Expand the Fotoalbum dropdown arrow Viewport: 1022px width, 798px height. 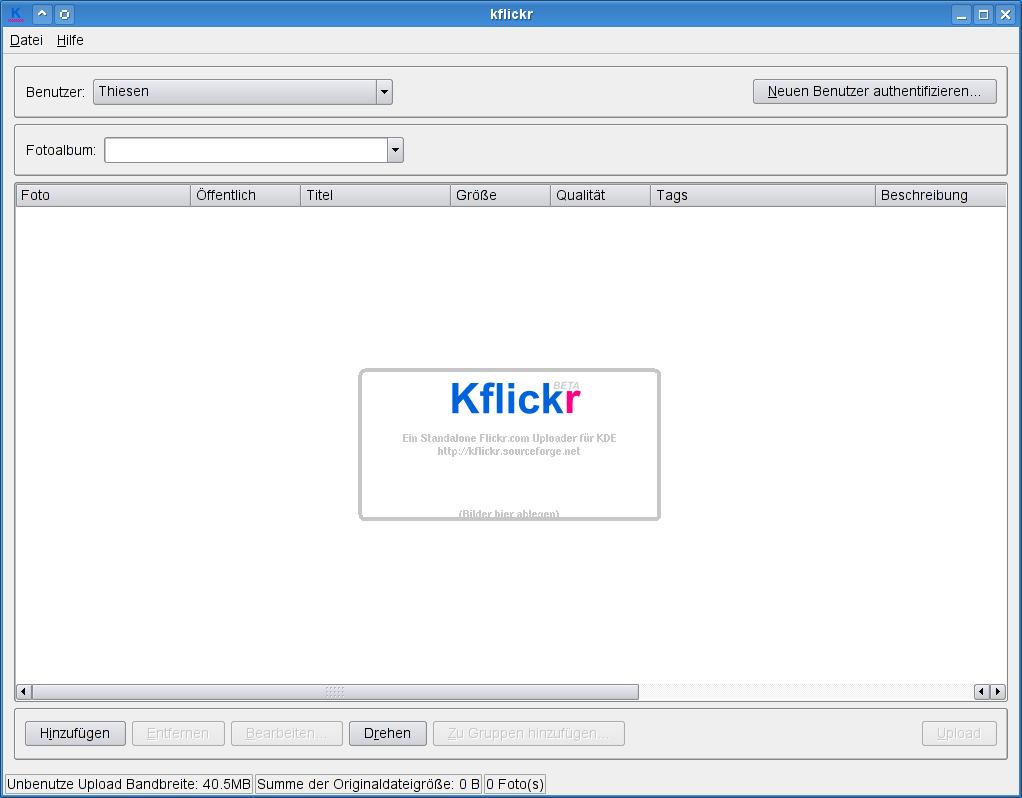395,150
